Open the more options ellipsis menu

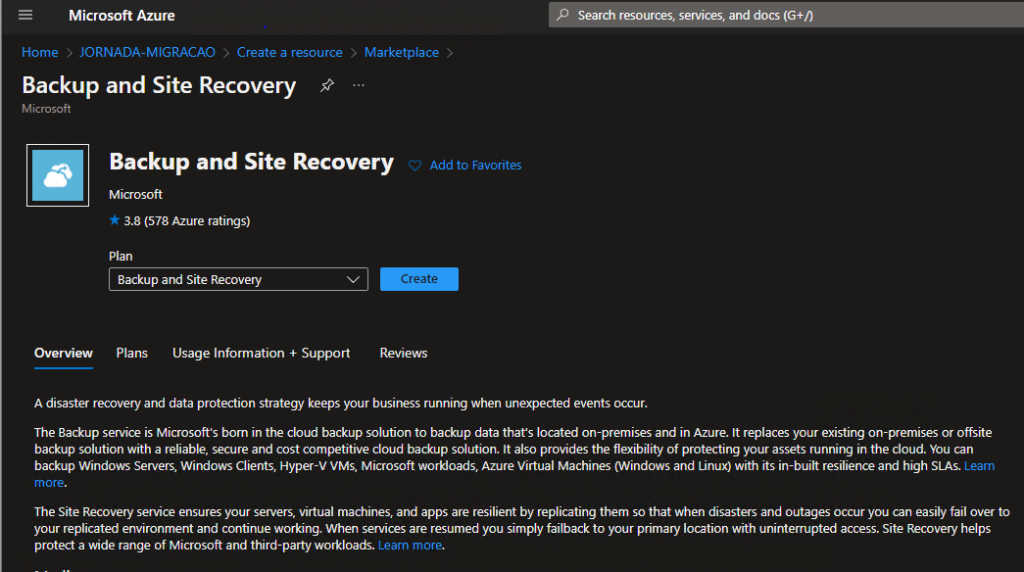pyautogui.click(x=359, y=86)
